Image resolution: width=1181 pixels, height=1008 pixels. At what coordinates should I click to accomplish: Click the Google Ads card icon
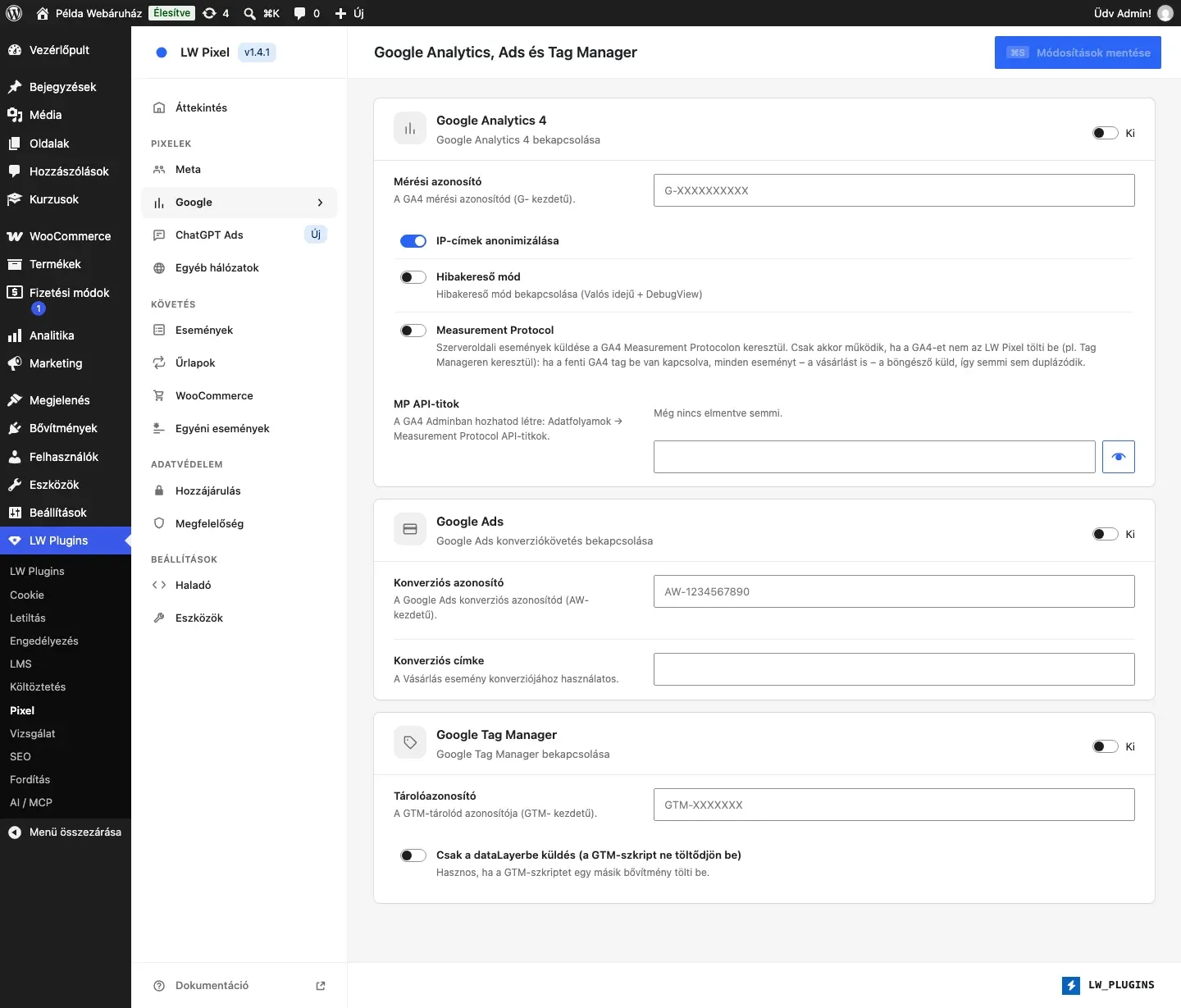(410, 530)
